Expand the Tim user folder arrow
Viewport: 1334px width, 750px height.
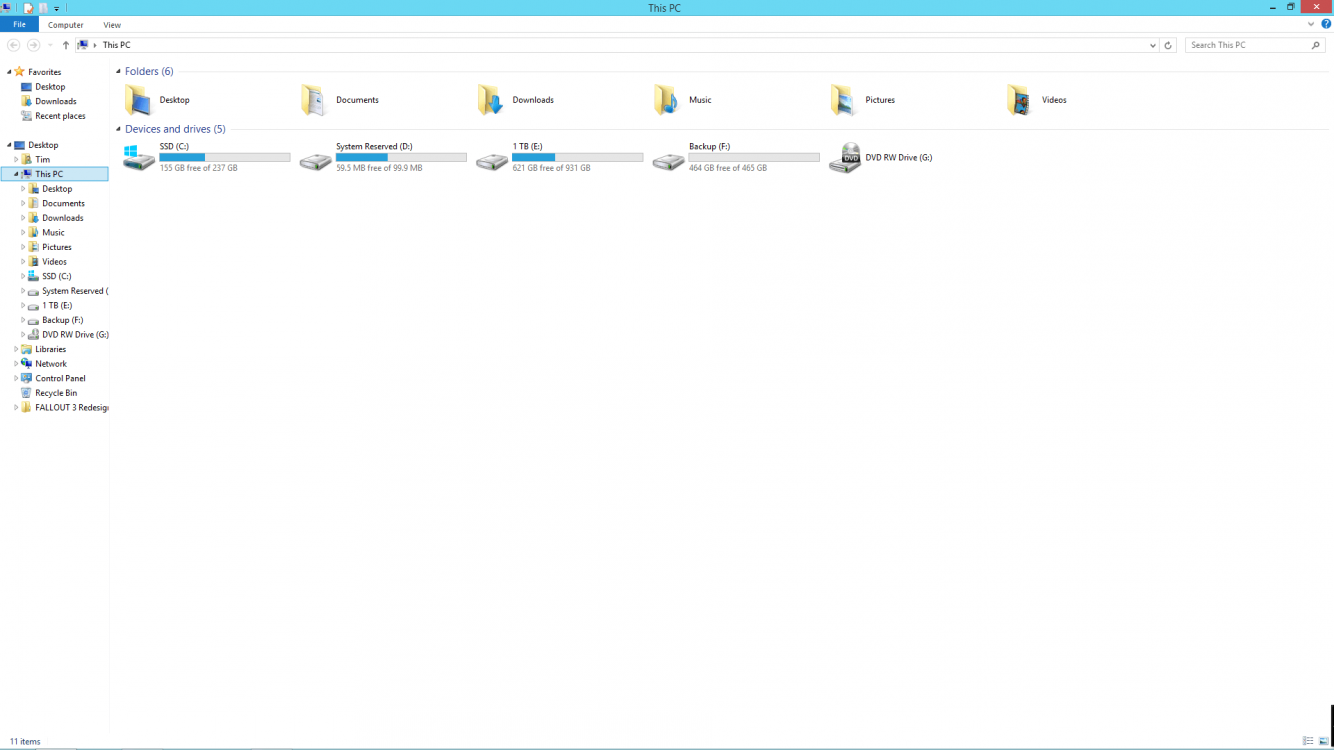click(16, 160)
